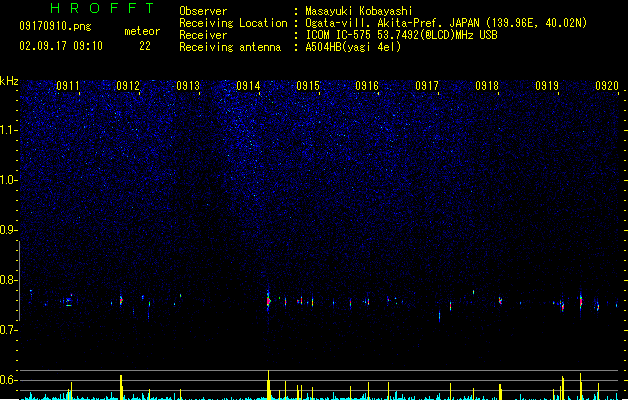Screen dimensions: 629x400
Task: Click the 0915 time marker
Action: pos(308,86)
